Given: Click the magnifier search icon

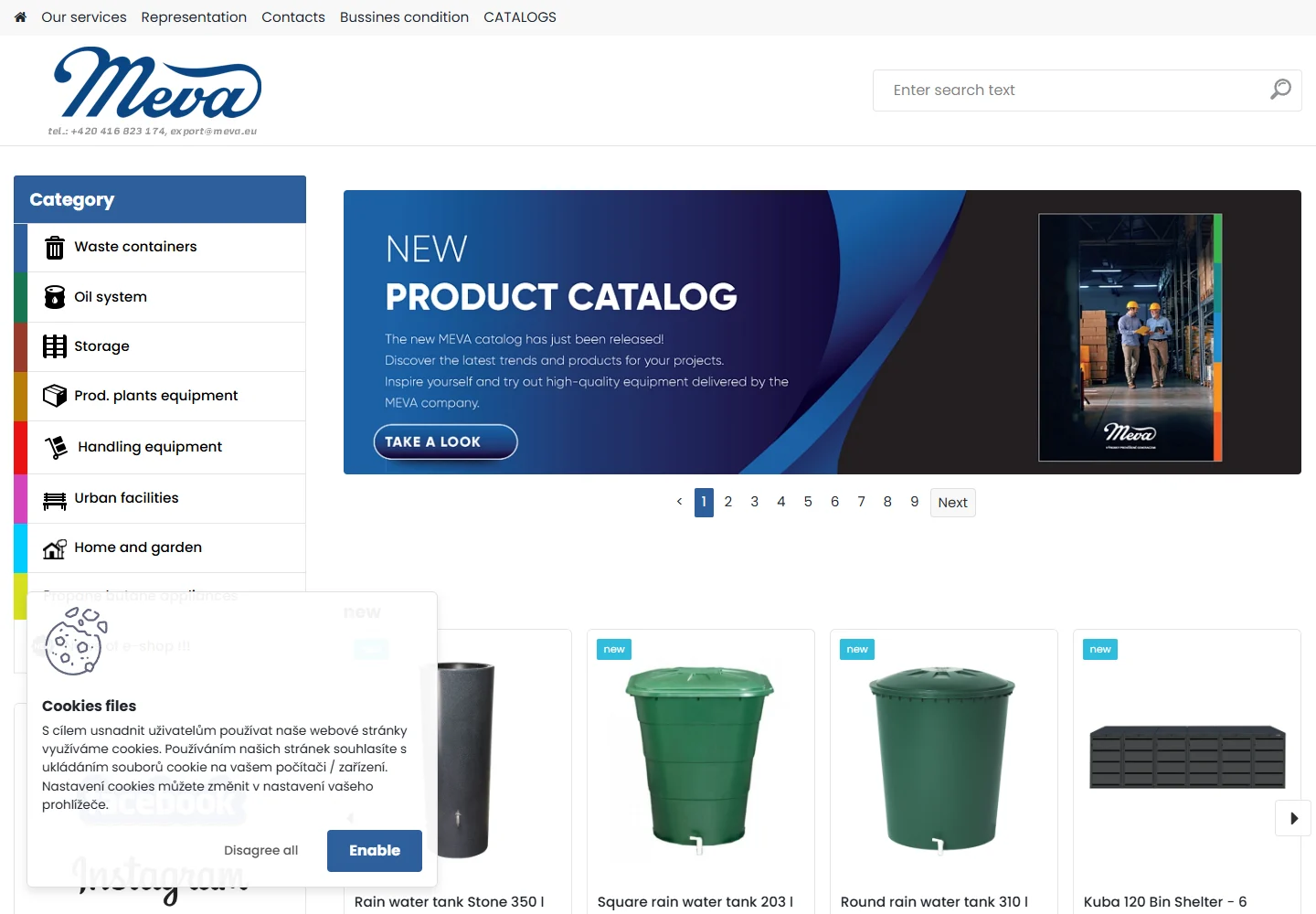Looking at the screenshot, I should coord(1280,90).
